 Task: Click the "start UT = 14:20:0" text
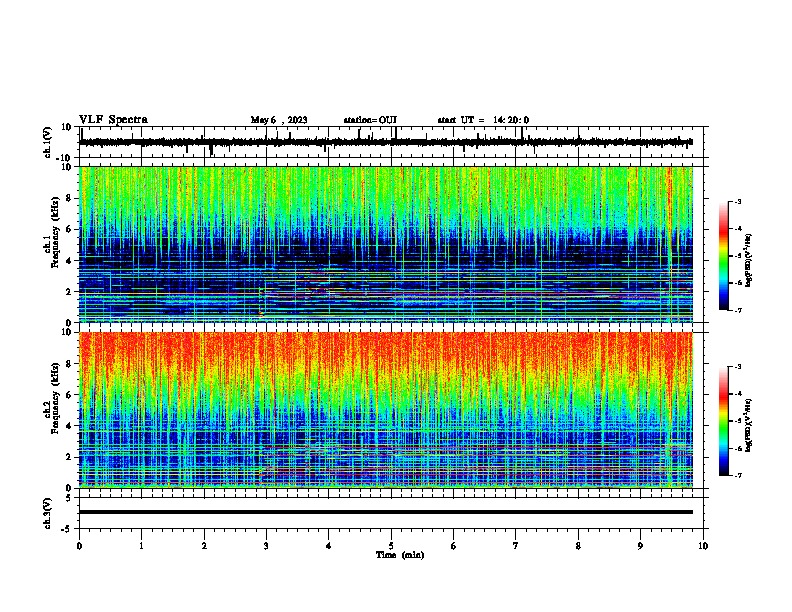[x=483, y=120]
